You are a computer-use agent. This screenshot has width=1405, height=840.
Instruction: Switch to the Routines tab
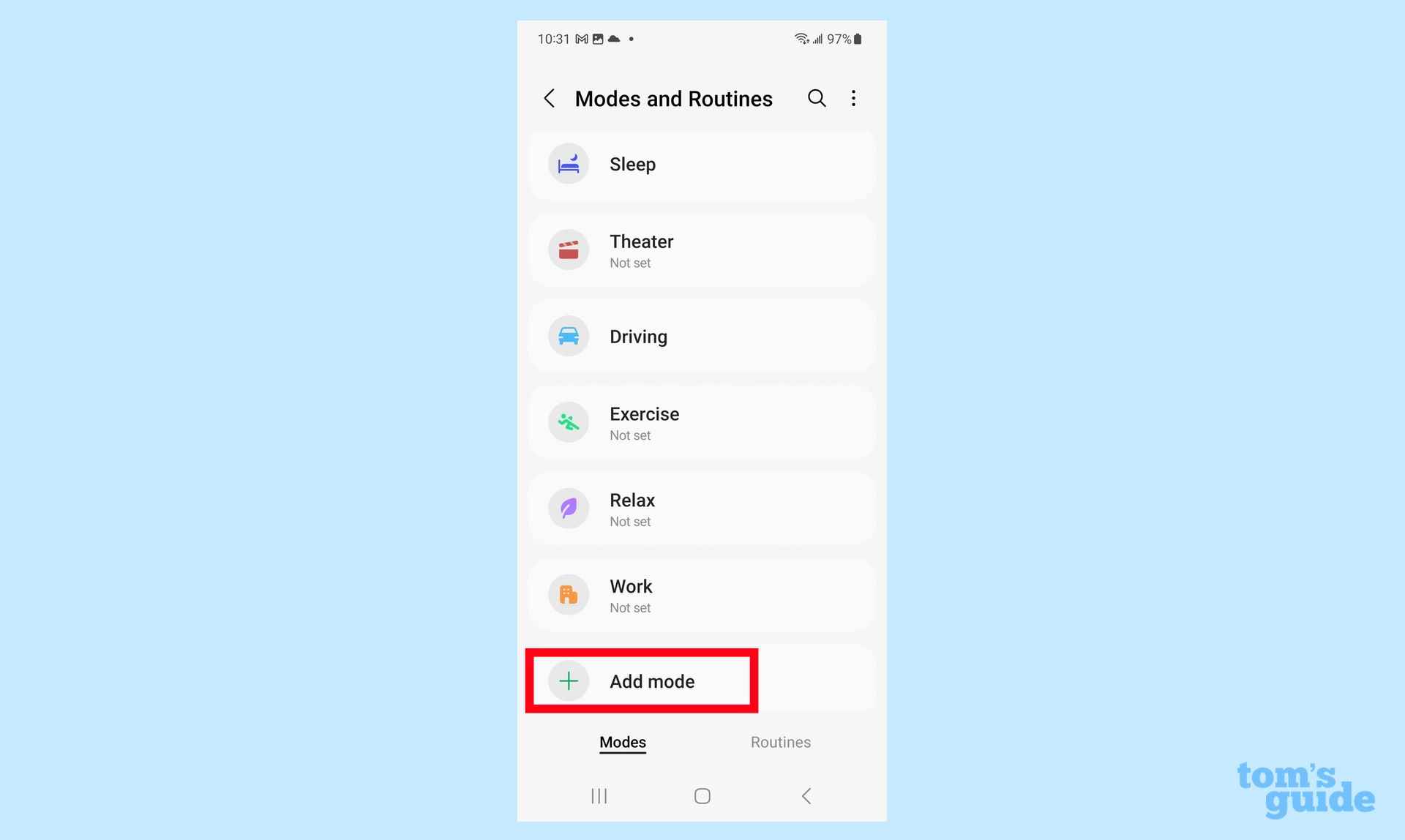(780, 742)
